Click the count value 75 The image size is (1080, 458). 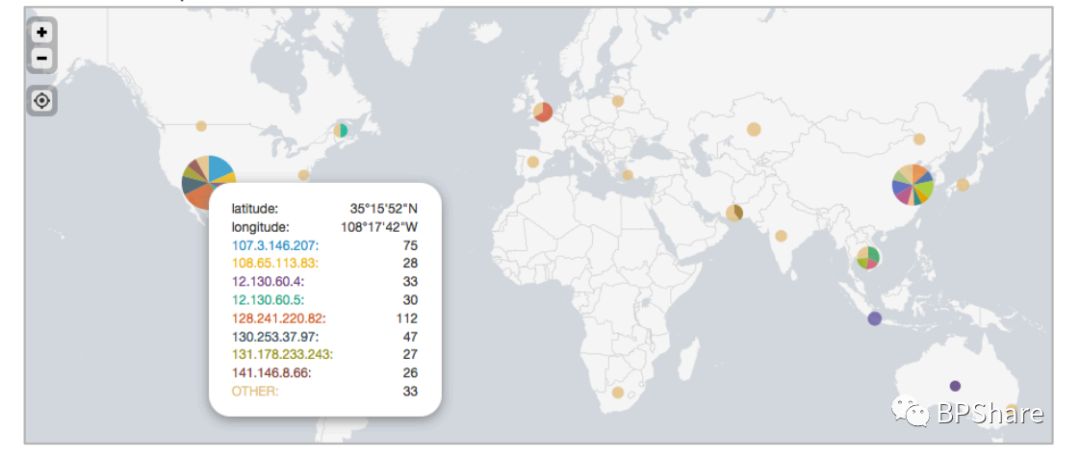point(411,245)
